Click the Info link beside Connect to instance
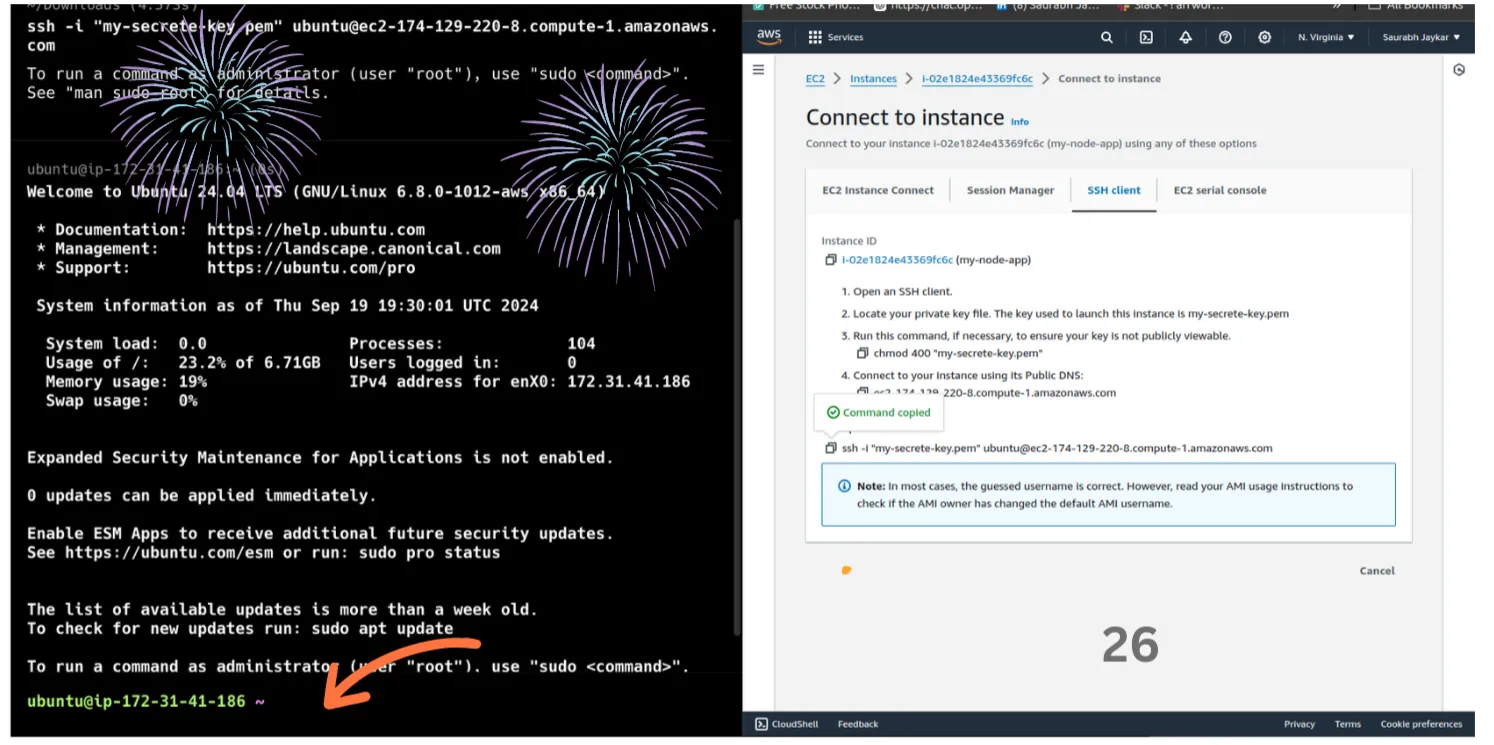Viewport: 1494px width, 745px height. coord(1019,122)
